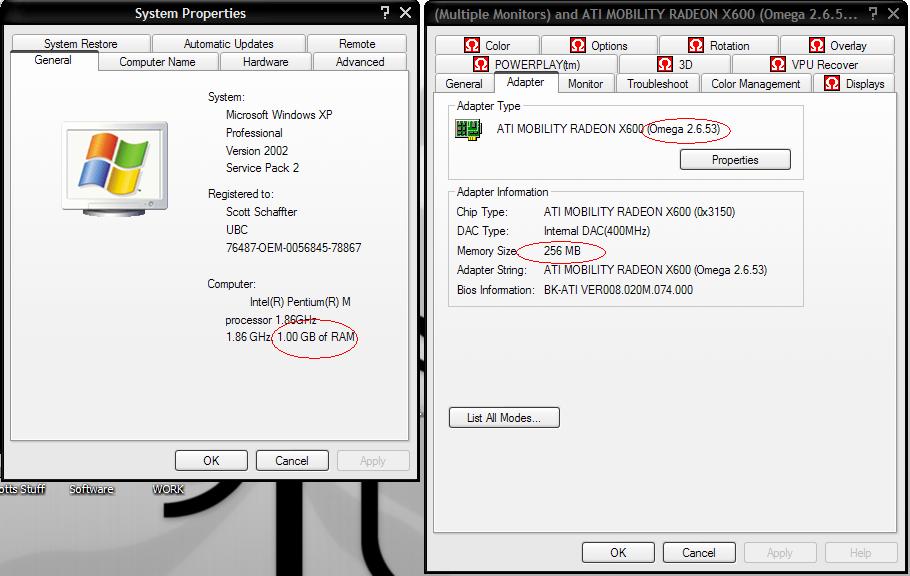Select the Overlay tab

[837, 45]
